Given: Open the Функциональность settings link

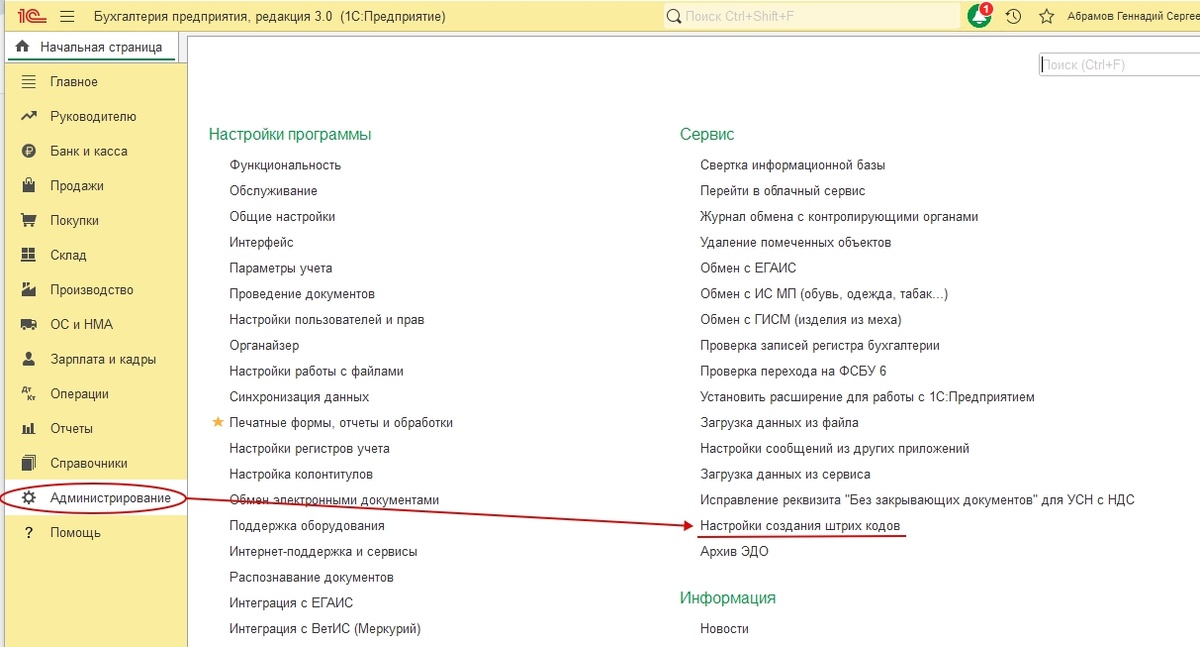Looking at the screenshot, I should [x=285, y=165].
